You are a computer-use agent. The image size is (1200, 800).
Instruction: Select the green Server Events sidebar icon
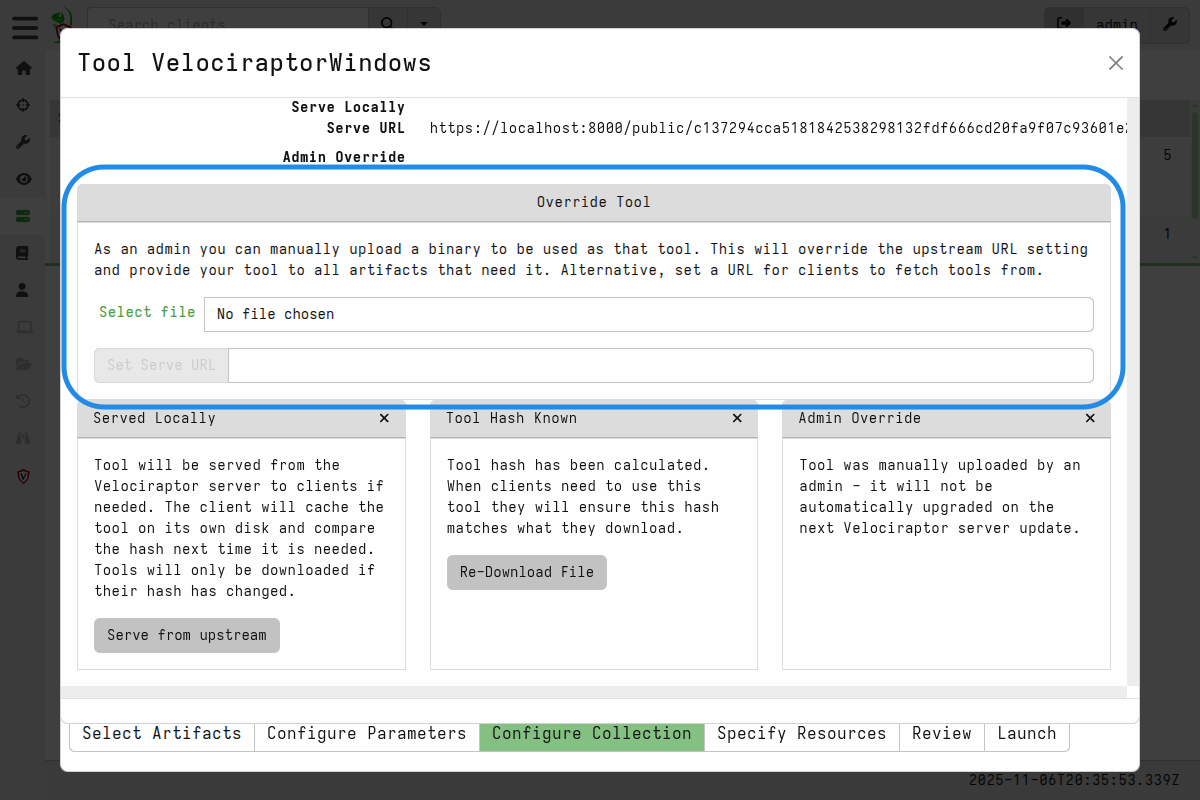click(23, 216)
